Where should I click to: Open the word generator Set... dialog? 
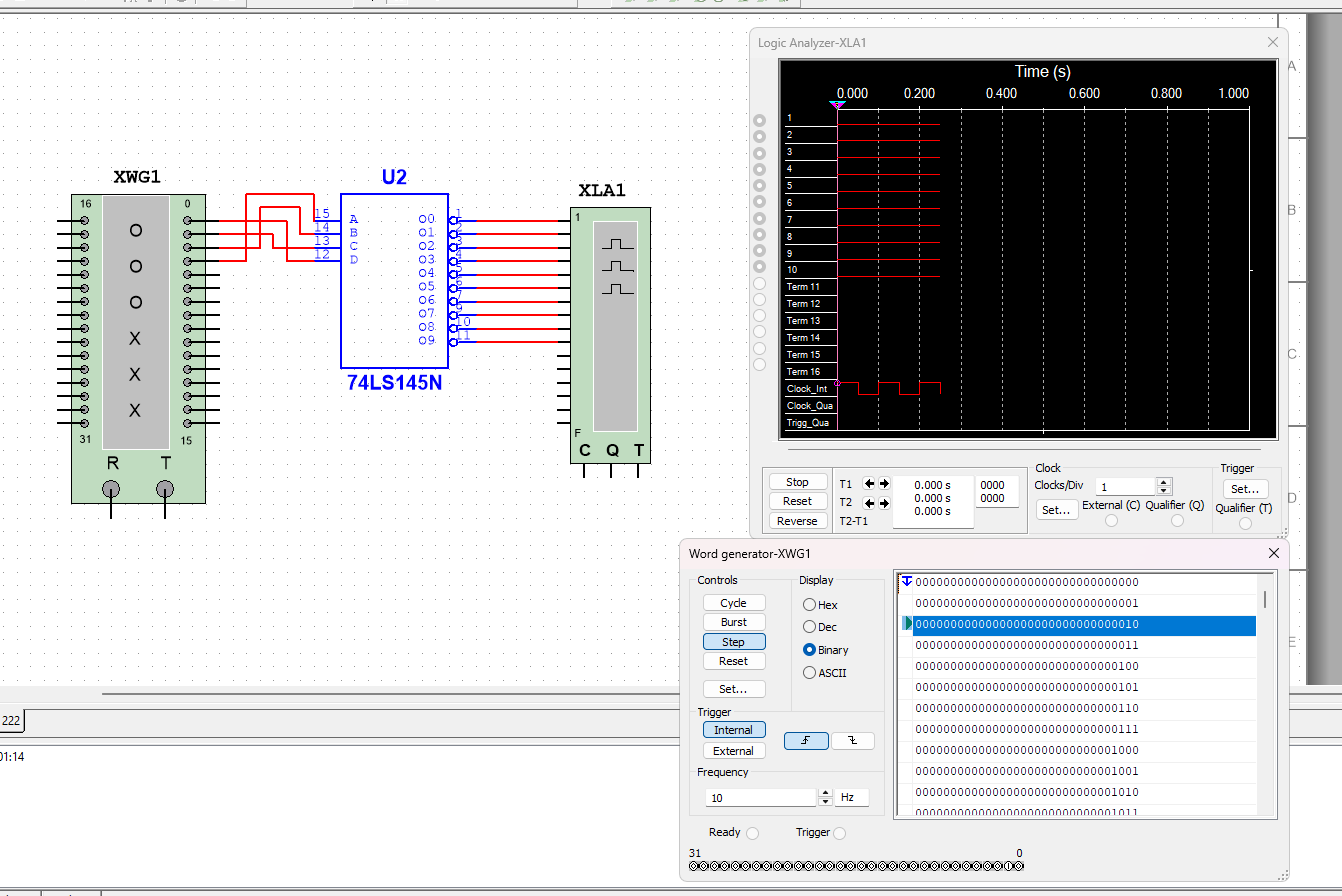coord(733,689)
